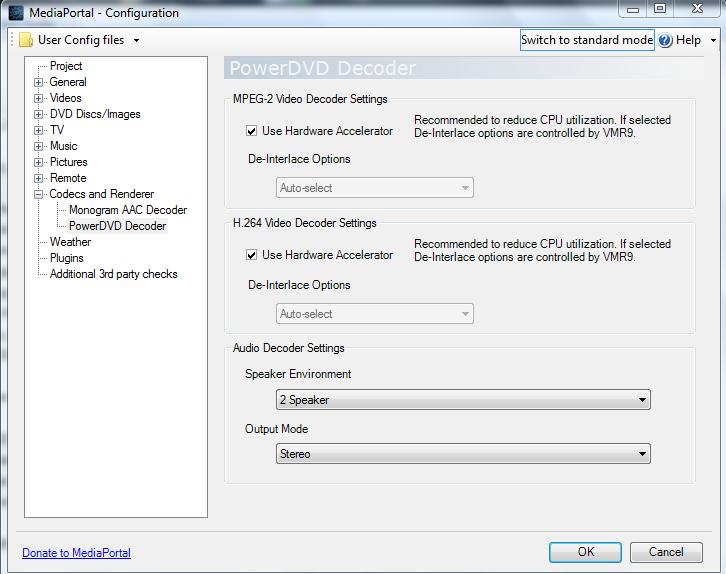Open the Help menu
Viewport: 726px width, 574px height.
point(688,40)
